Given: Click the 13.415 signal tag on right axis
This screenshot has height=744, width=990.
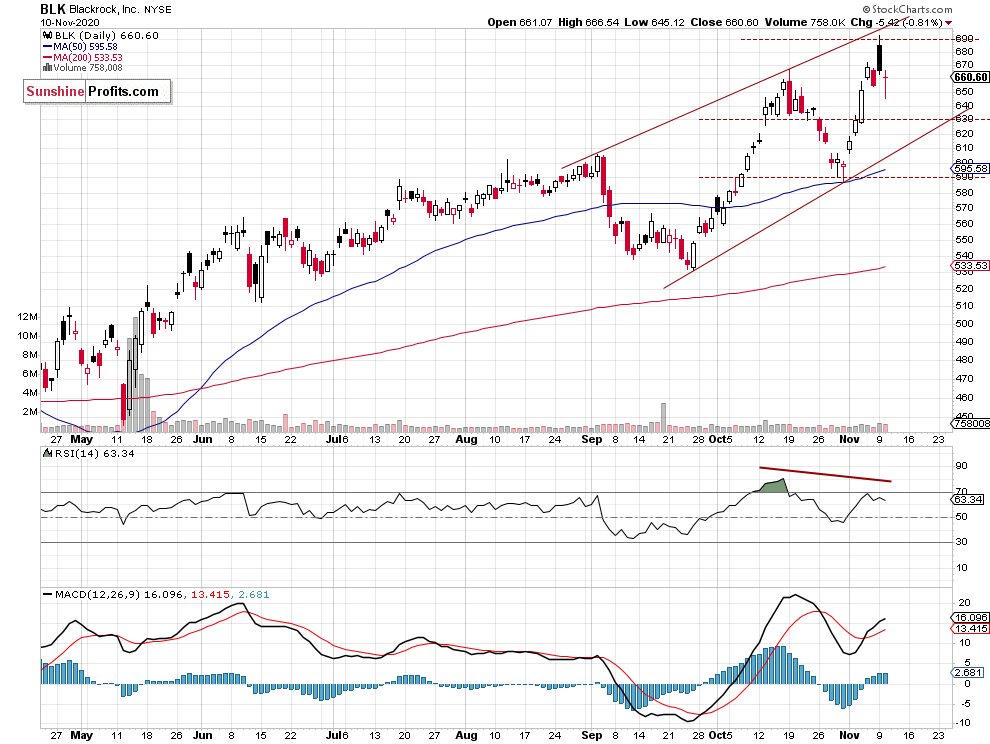Looking at the screenshot, I should point(970,628).
